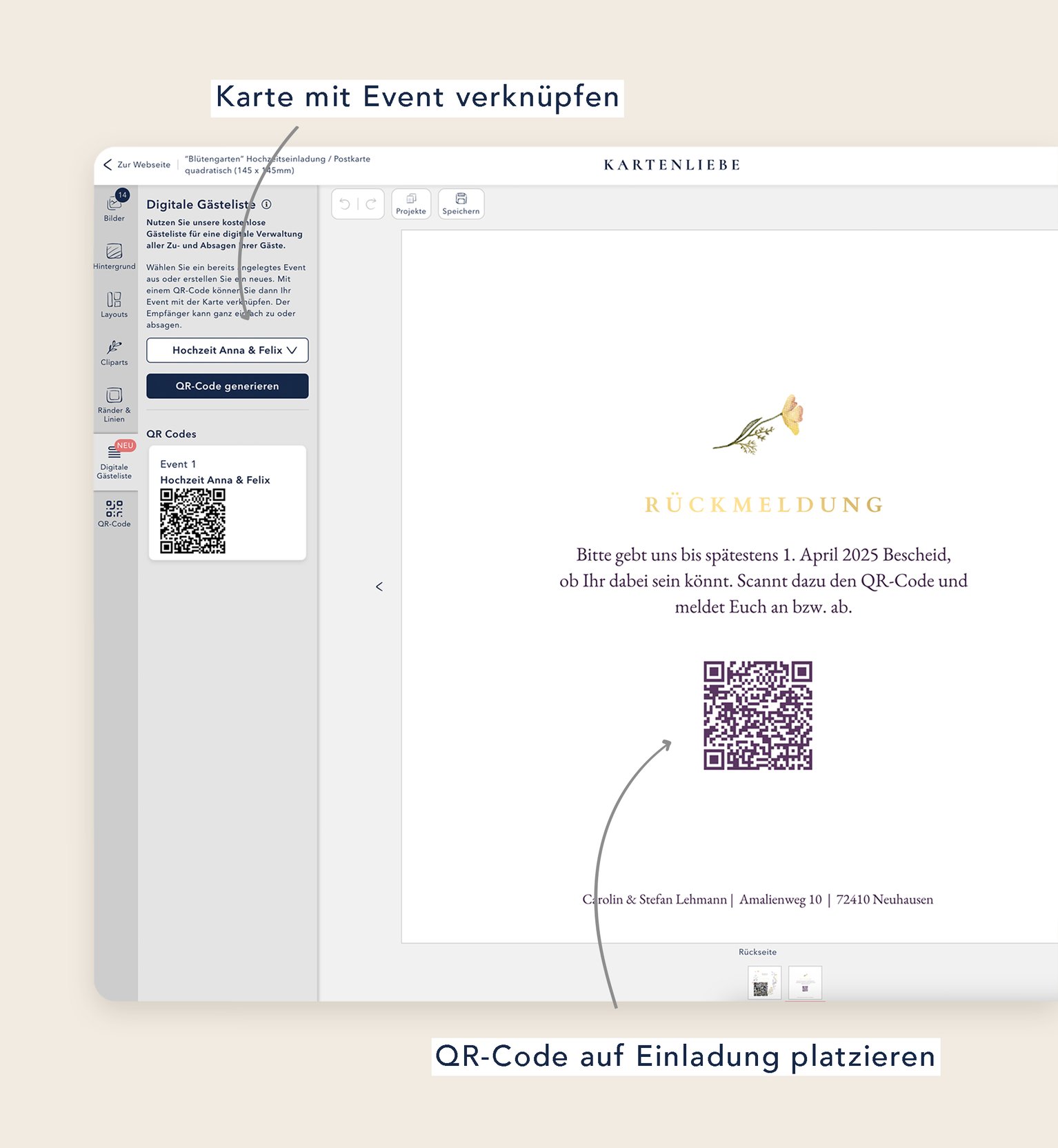Select the Cliparts tool icon
The image size is (1058, 1148).
pyautogui.click(x=114, y=351)
